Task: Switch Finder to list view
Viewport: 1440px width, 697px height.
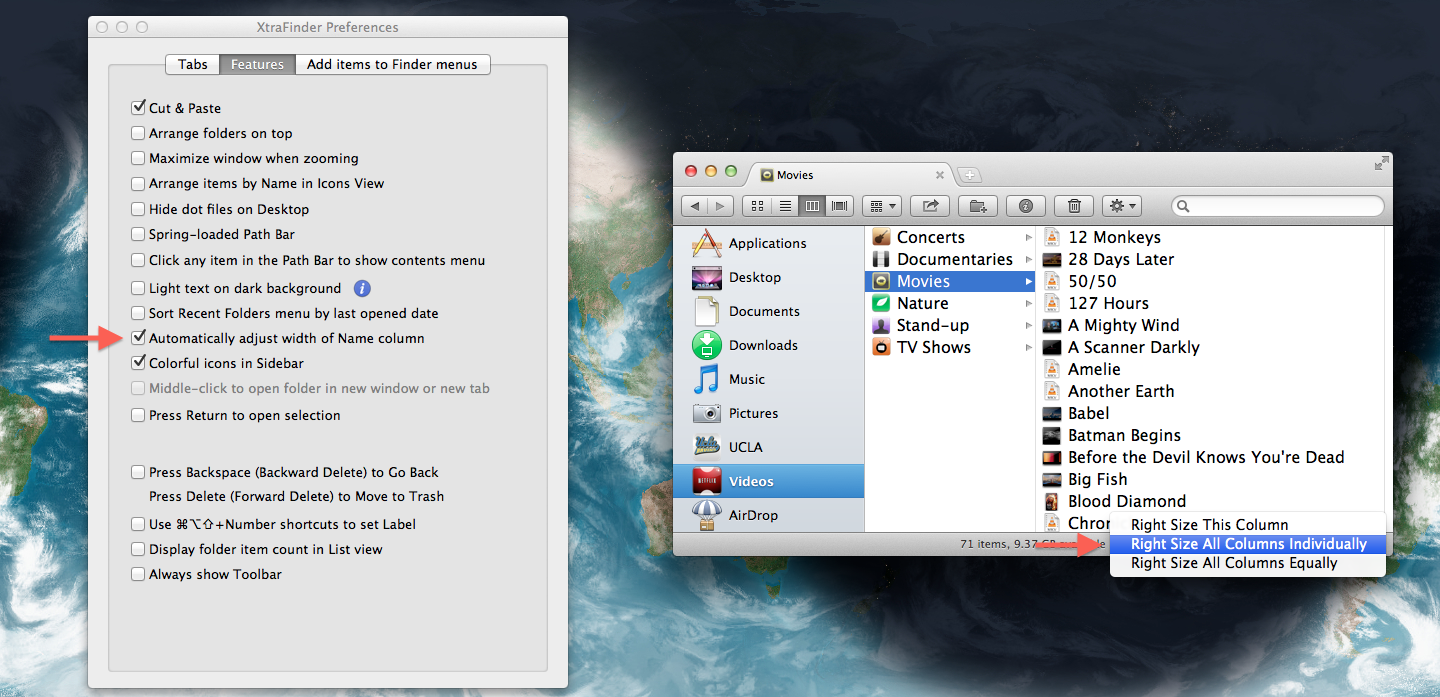Action: click(x=785, y=206)
